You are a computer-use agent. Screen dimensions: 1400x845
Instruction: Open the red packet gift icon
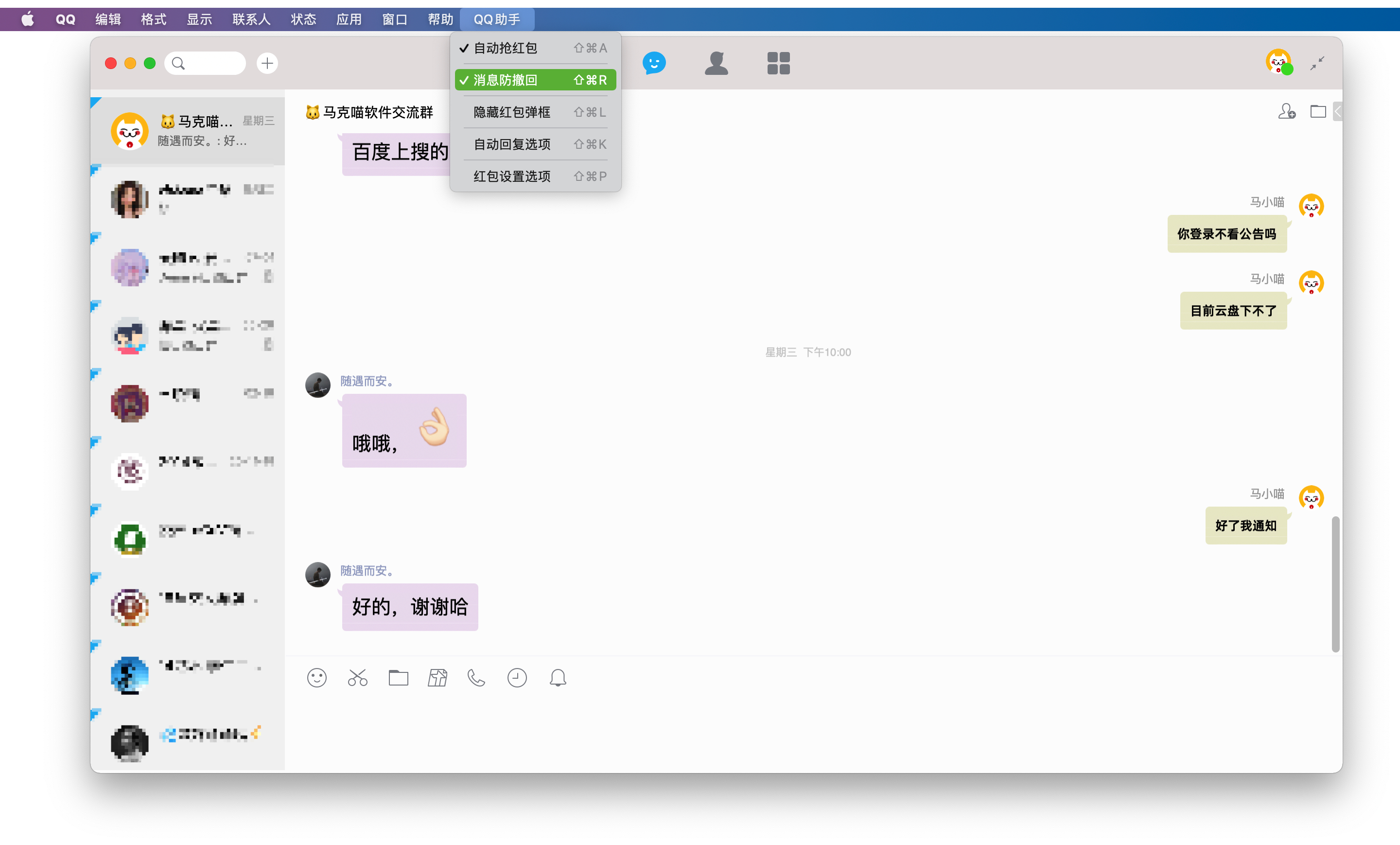[437, 677]
